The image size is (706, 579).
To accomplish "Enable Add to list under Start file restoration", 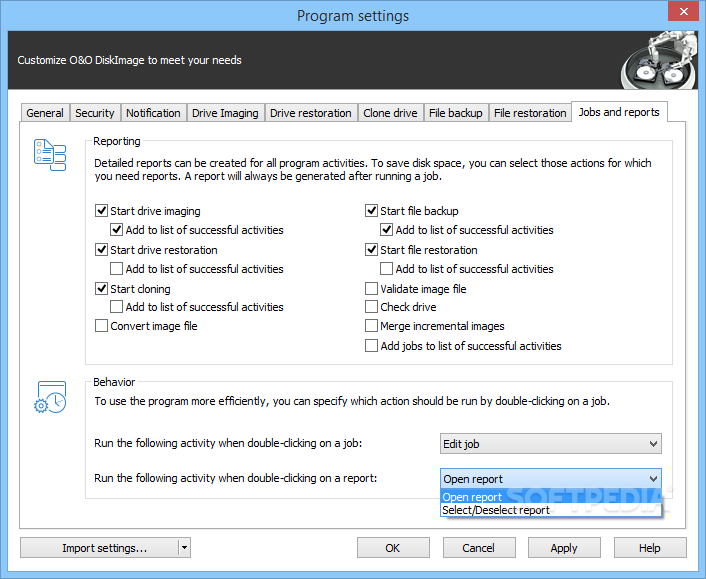I will (387, 269).
